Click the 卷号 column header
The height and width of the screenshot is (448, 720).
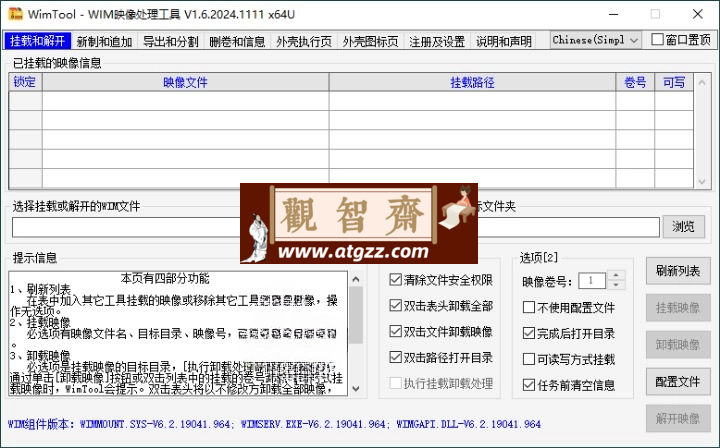pyautogui.click(x=635, y=82)
